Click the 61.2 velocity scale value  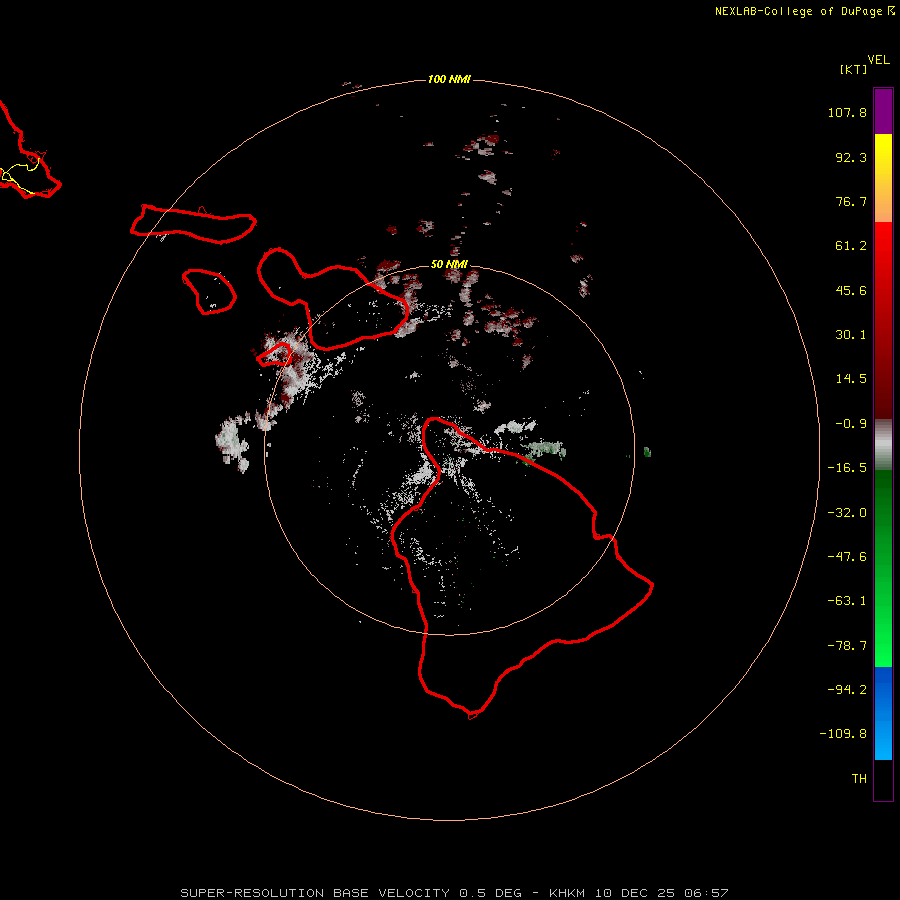click(x=851, y=246)
